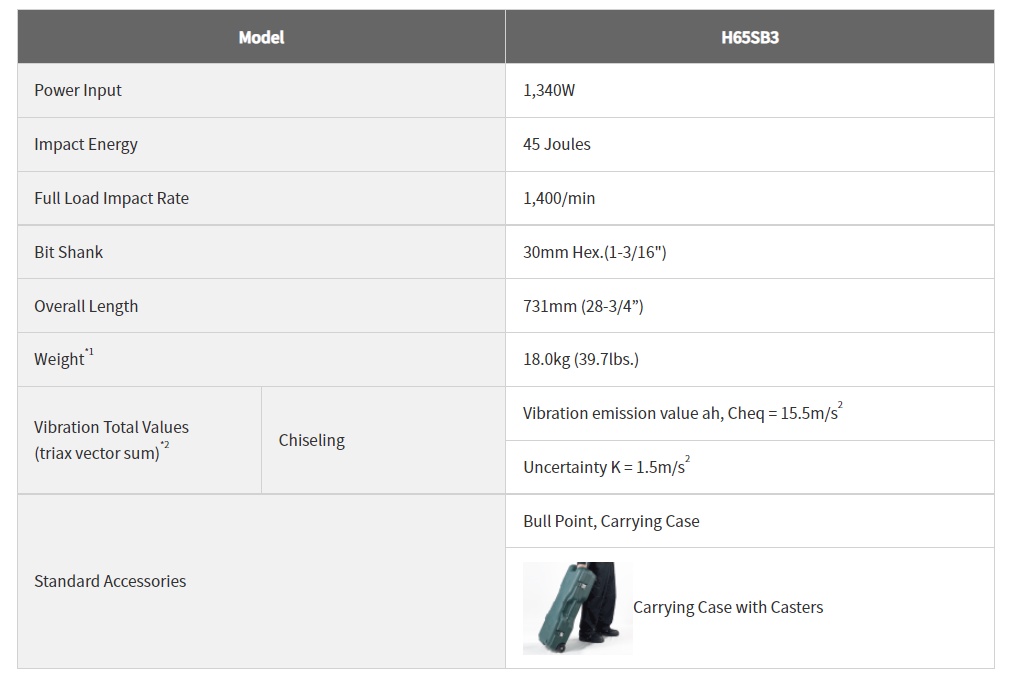Click the carrying case with casters thumbnail
This screenshot has height=691, width=1010.
click(x=577, y=608)
